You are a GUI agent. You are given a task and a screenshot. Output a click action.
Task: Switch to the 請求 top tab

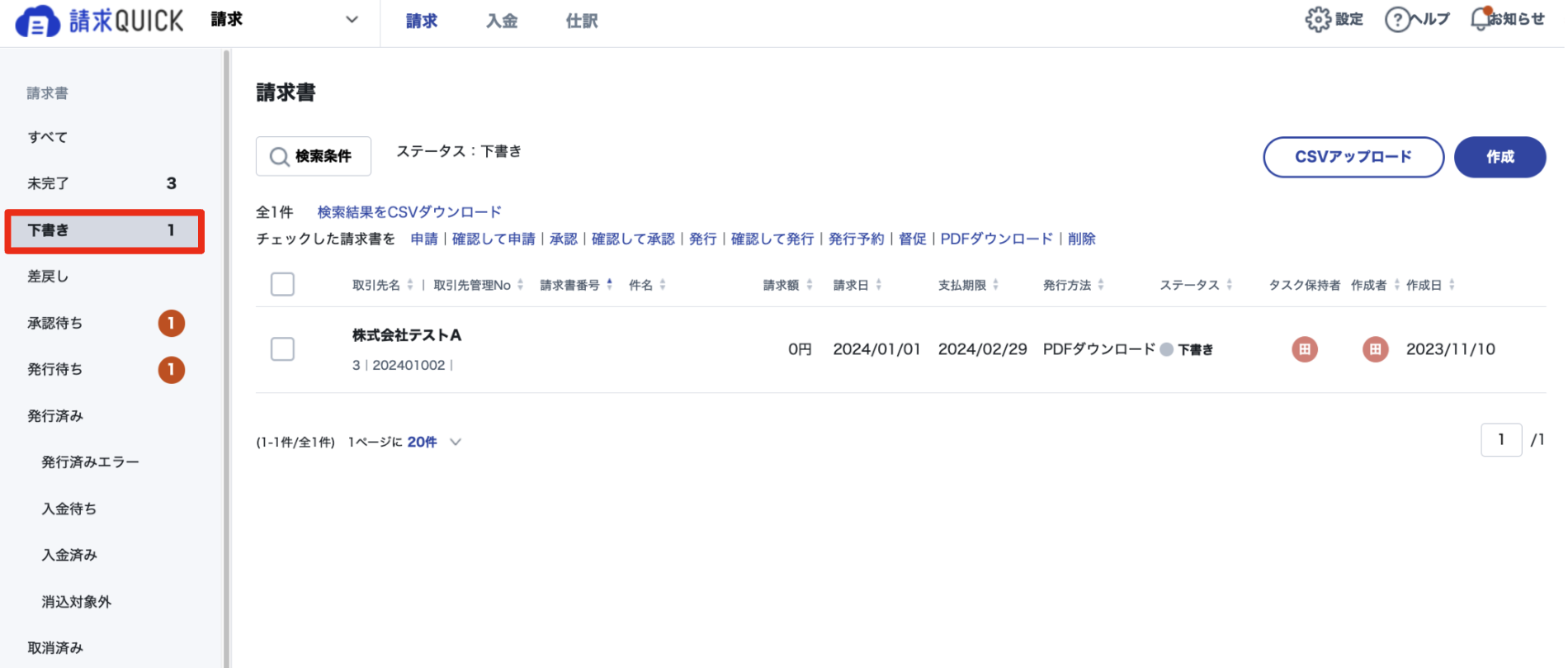tap(422, 21)
